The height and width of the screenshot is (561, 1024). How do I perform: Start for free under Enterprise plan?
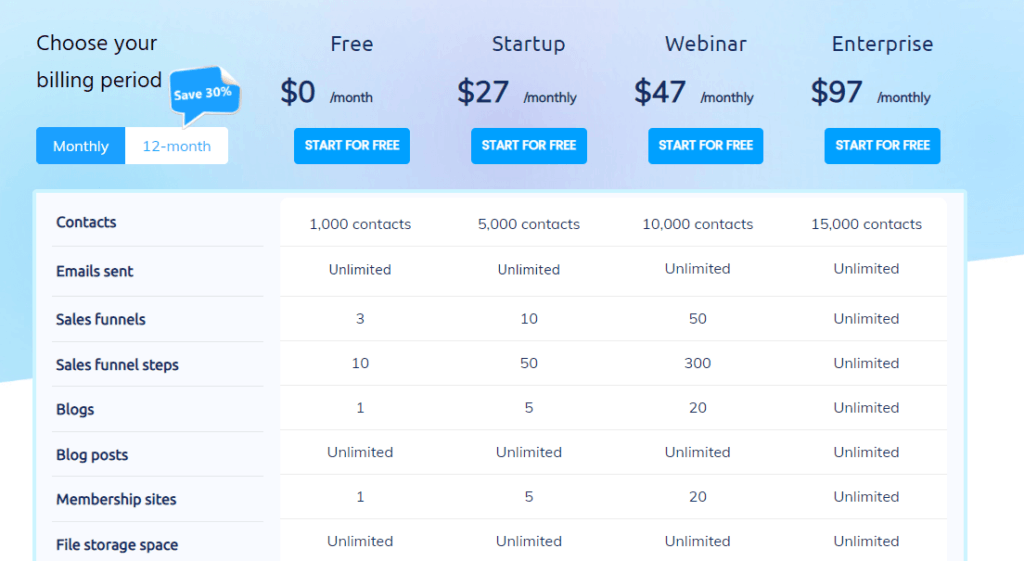click(882, 146)
